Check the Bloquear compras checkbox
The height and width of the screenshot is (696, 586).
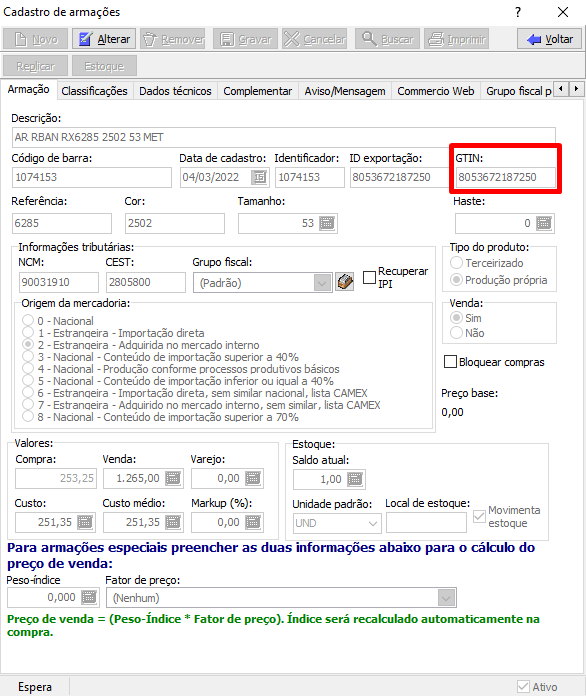(x=450, y=362)
